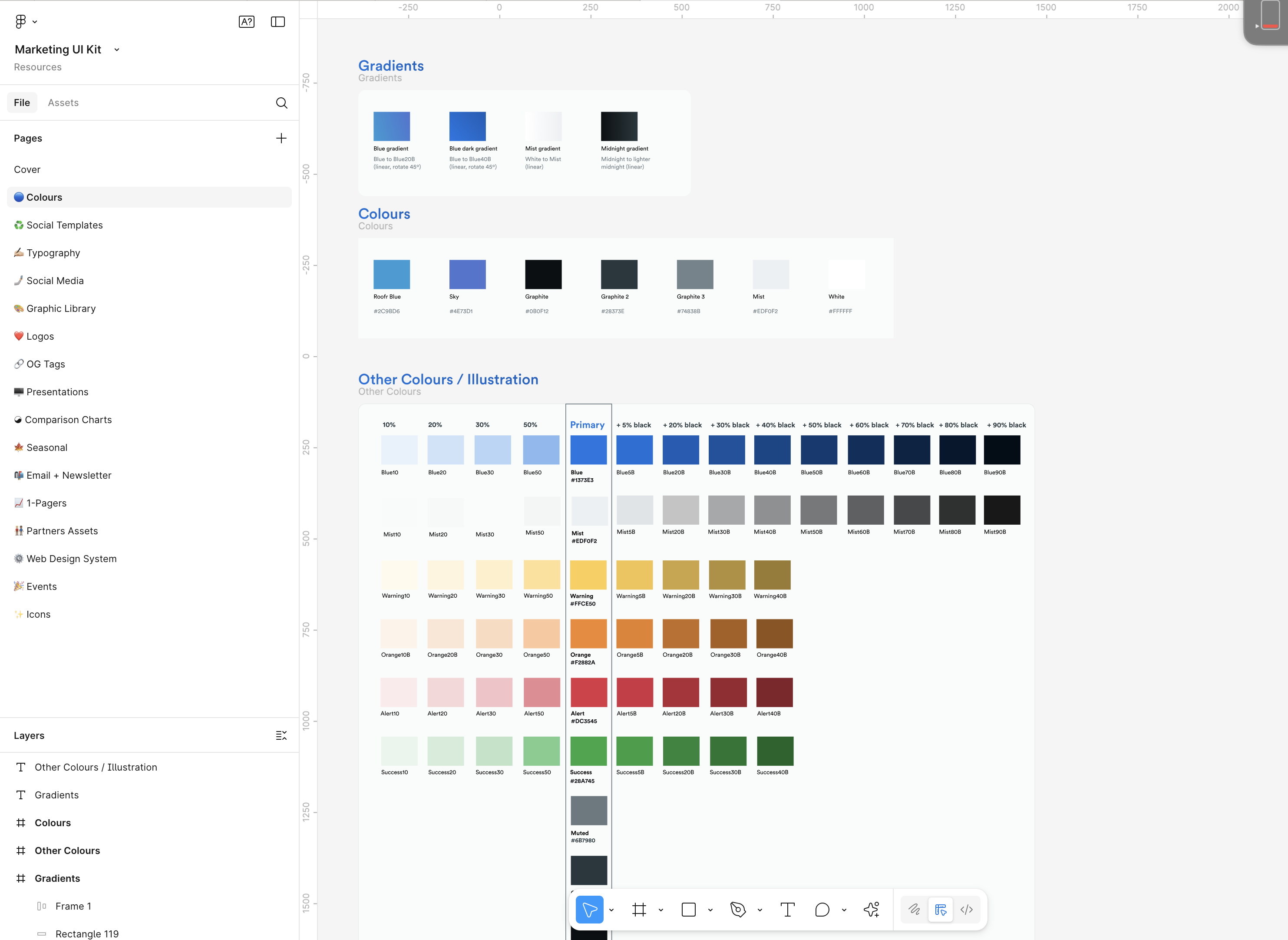
Task: Switch to Draw mode toggle
Action: click(x=914, y=909)
